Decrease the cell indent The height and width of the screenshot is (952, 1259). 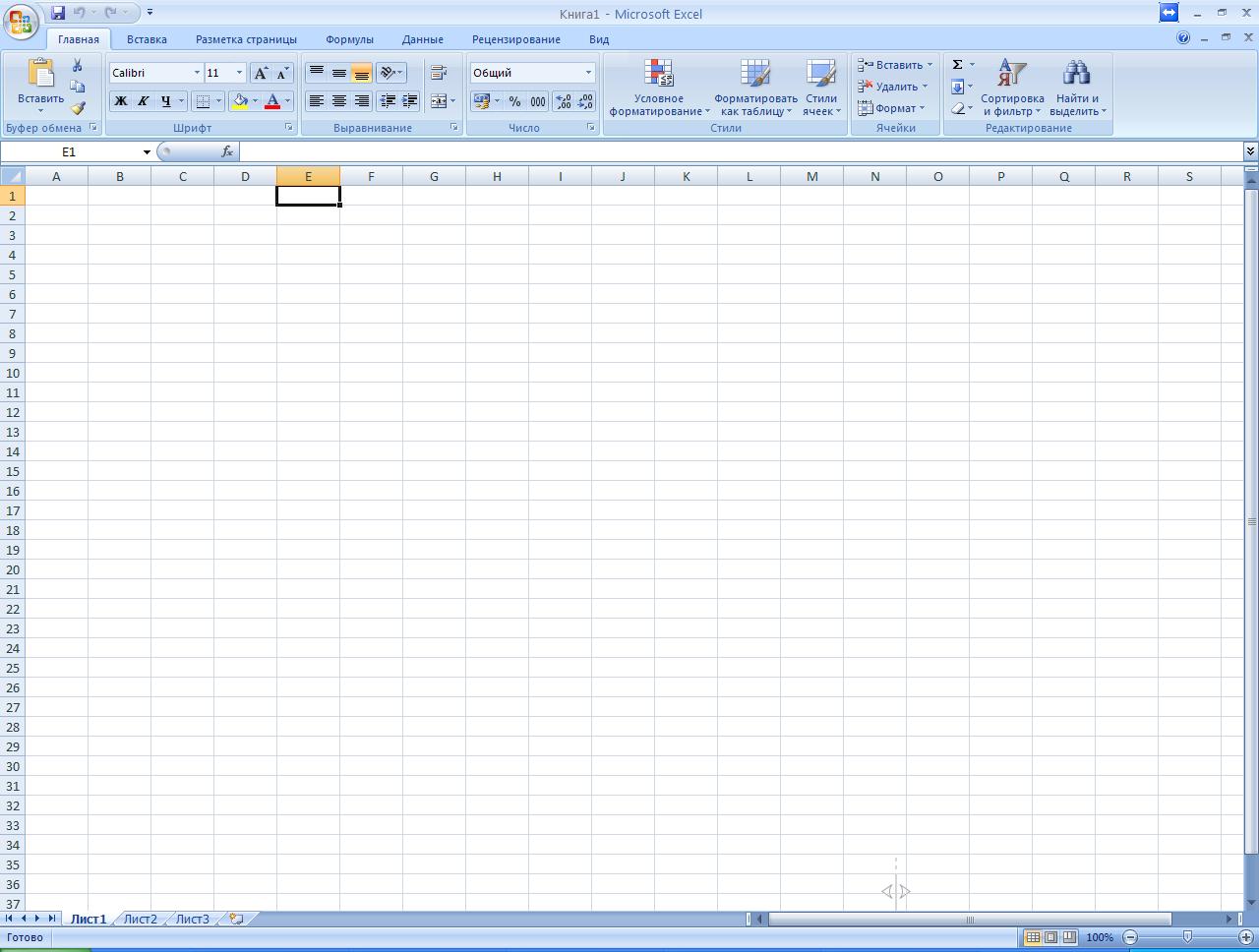388,101
